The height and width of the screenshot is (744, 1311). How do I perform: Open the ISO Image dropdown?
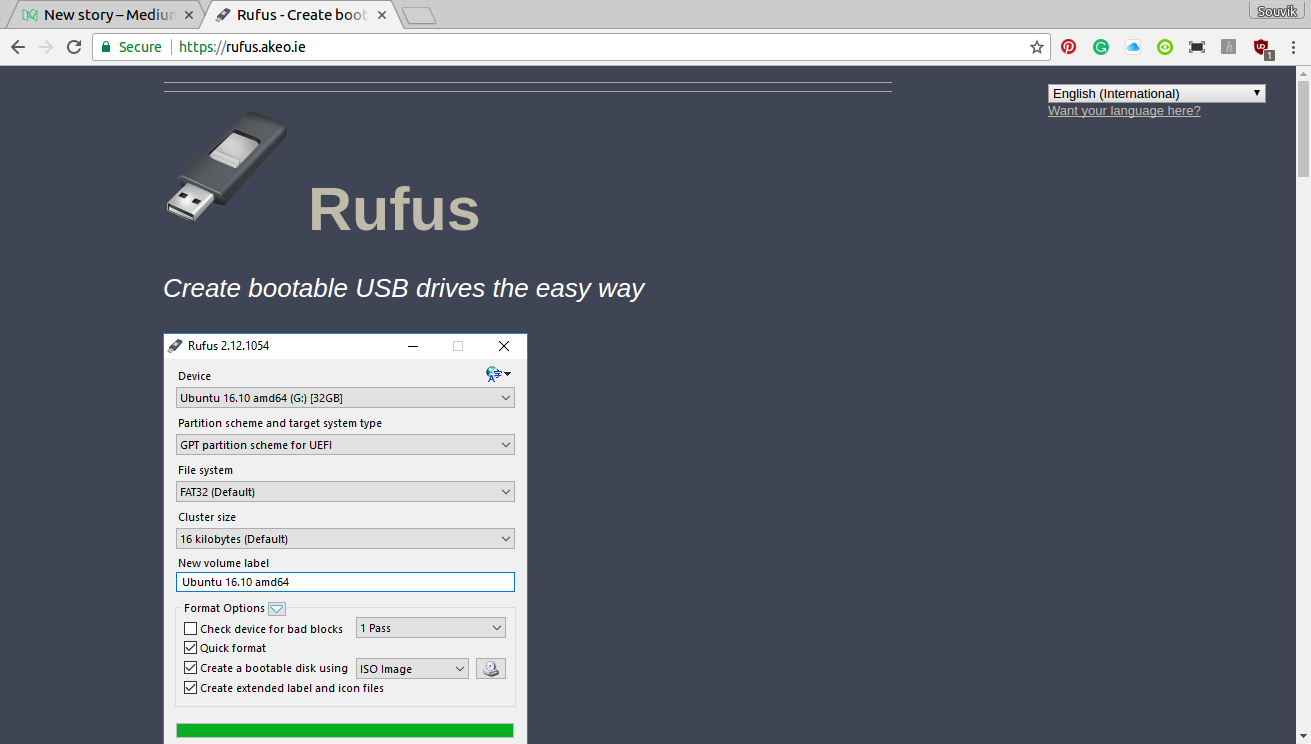412,669
